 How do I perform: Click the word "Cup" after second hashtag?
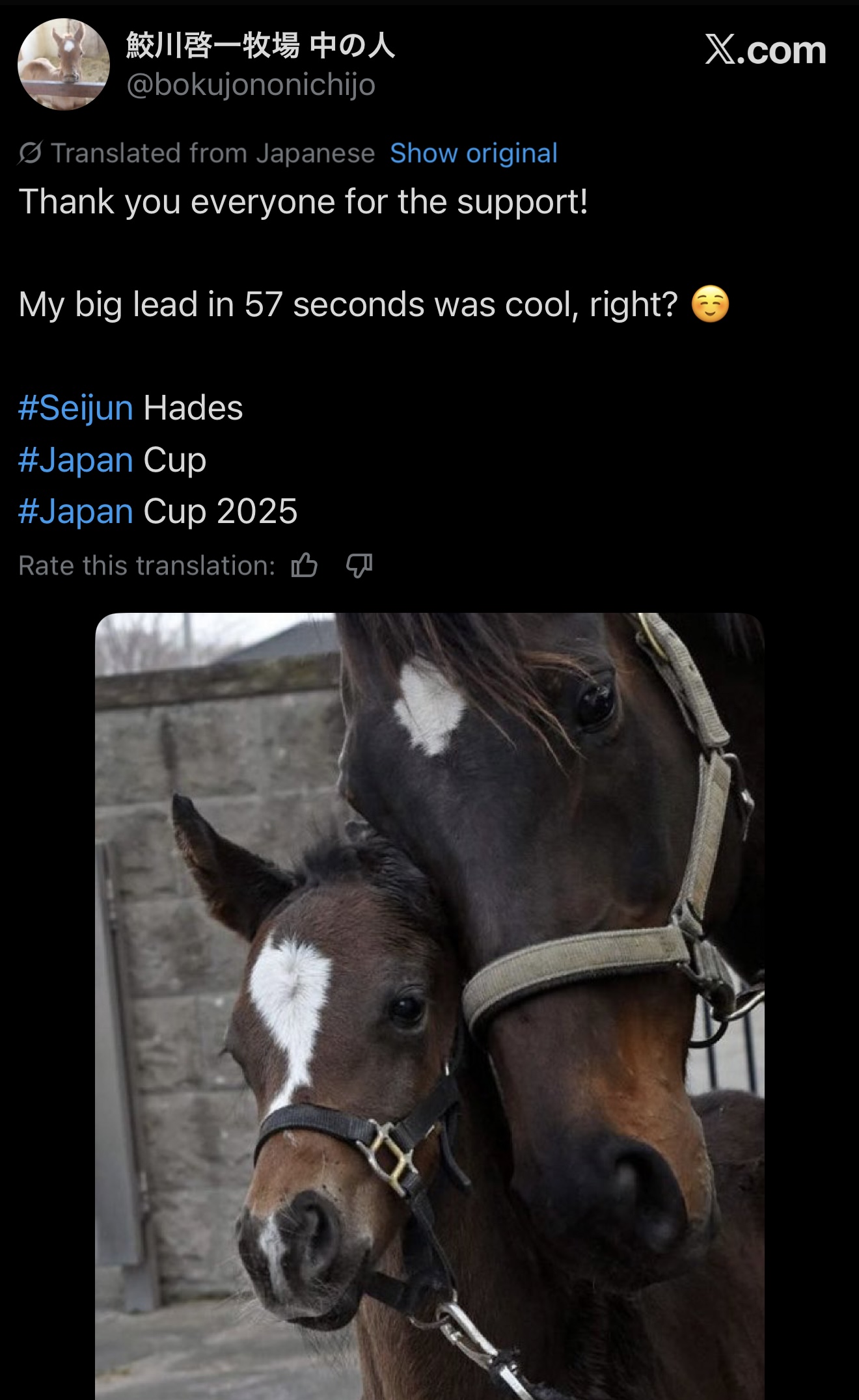pyautogui.click(x=175, y=460)
